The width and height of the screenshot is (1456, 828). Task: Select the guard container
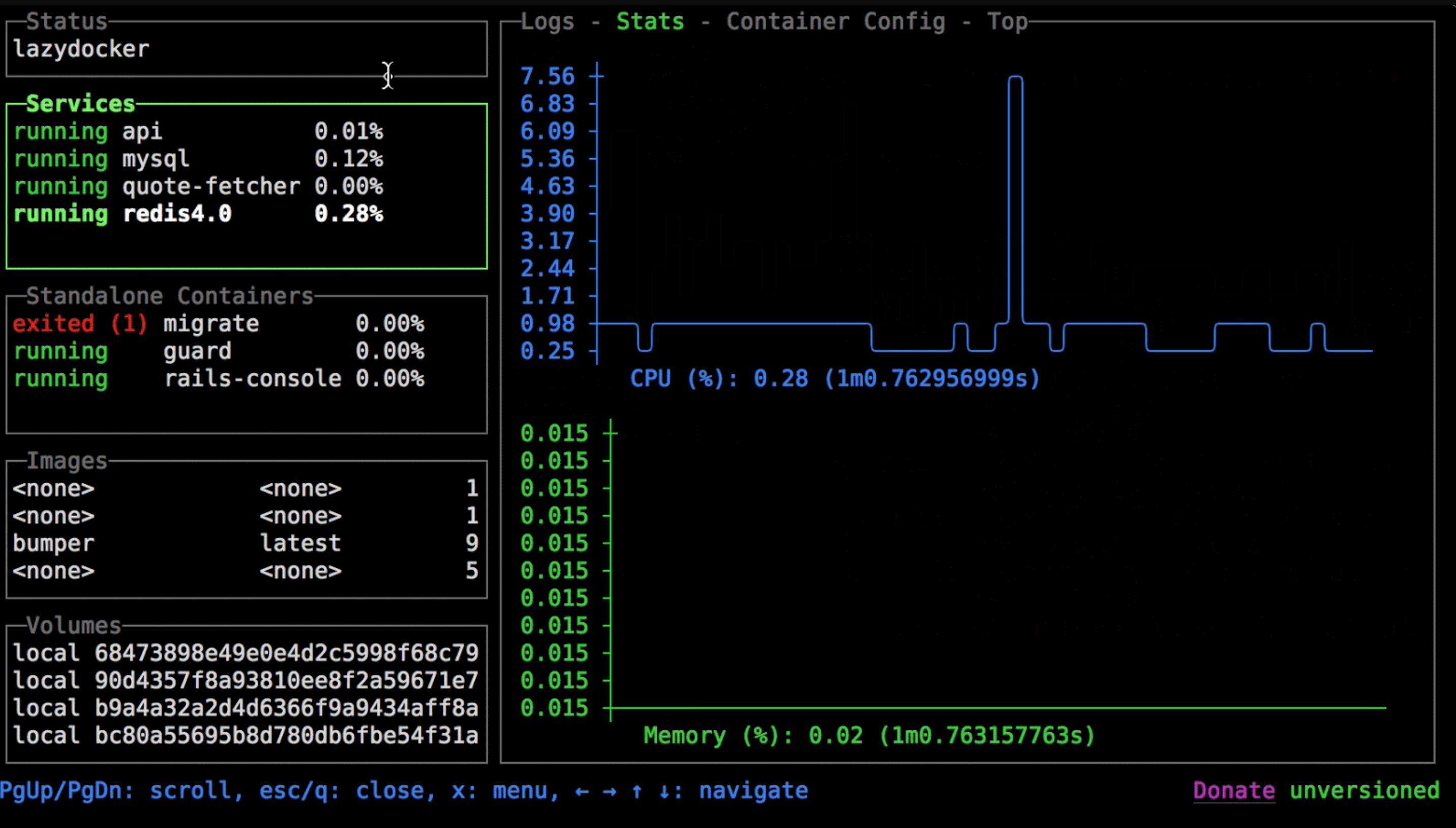click(197, 351)
